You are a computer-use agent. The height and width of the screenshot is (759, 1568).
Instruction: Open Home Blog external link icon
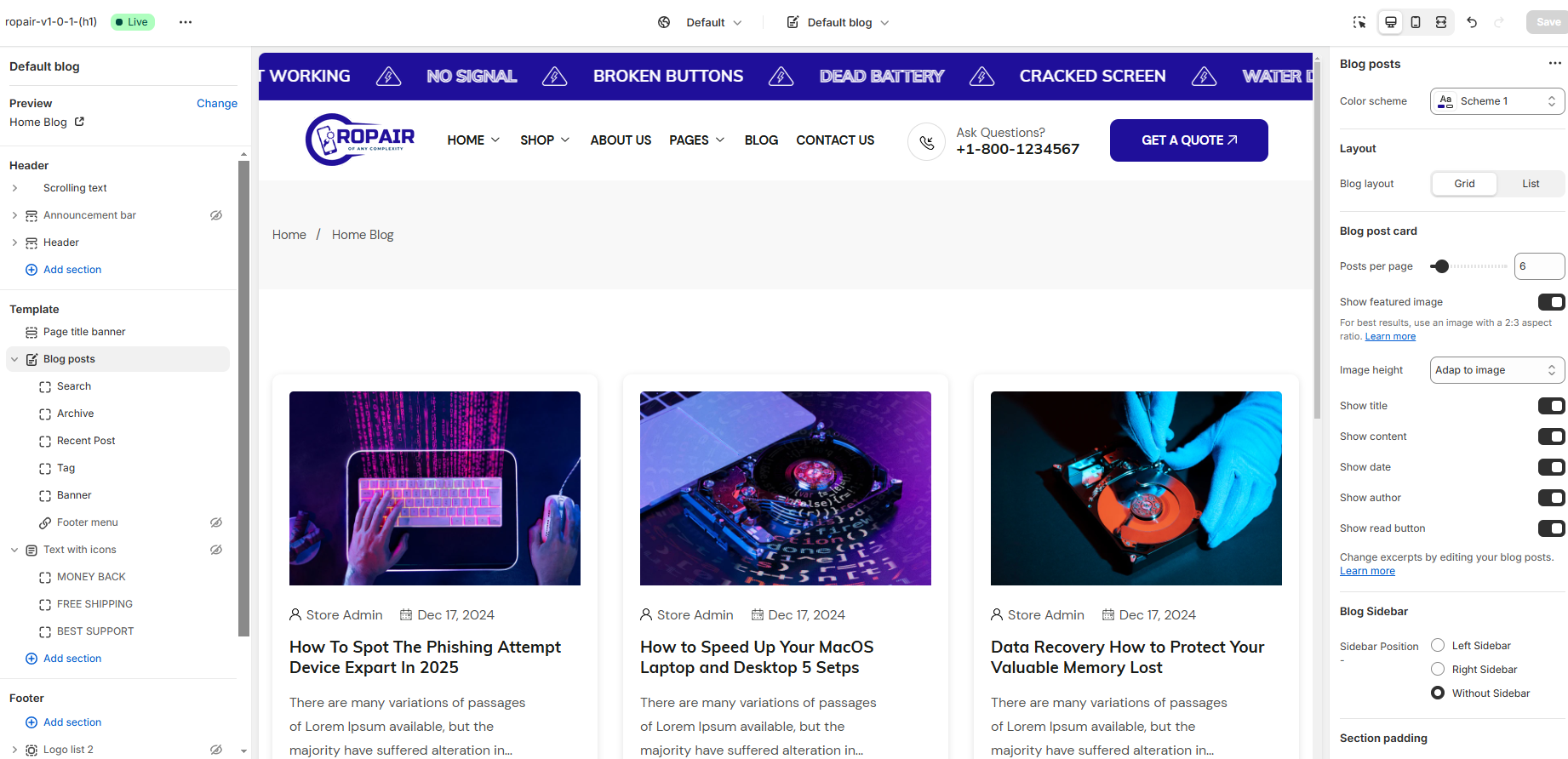coord(79,122)
